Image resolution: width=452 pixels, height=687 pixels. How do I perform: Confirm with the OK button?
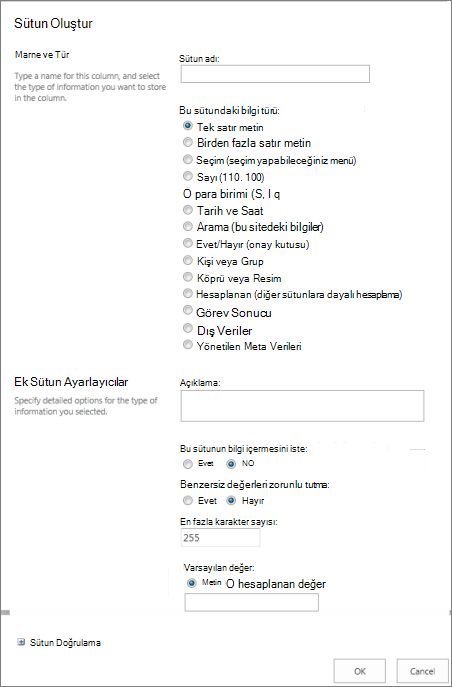click(x=360, y=671)
